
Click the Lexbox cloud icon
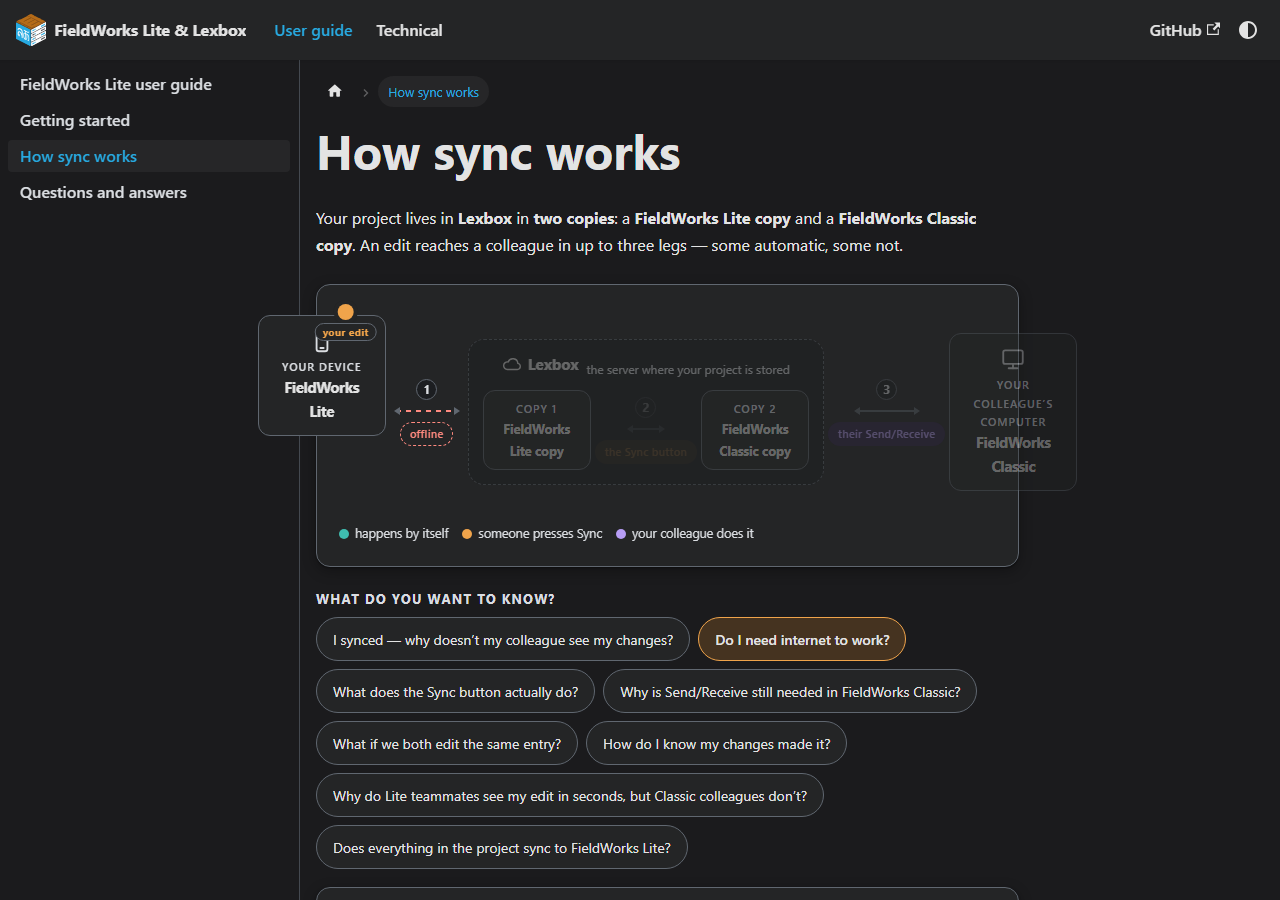pos(512,365)
